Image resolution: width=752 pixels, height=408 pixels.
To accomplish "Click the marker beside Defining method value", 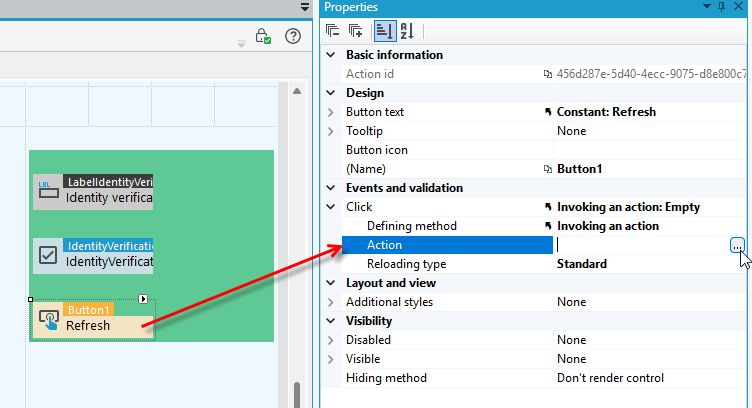I will point(548,226).
